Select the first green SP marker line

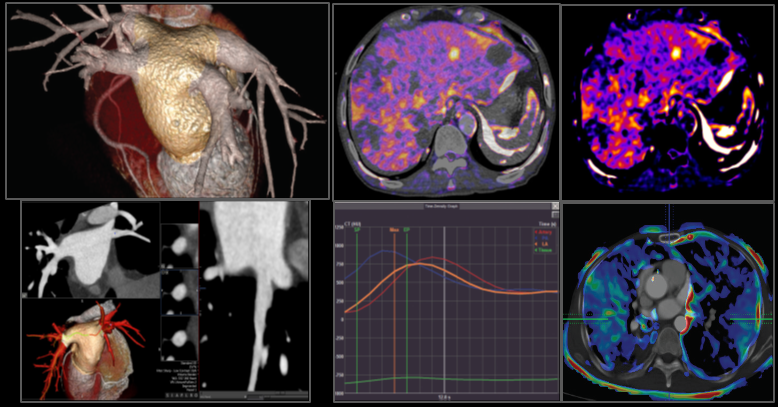357,300
